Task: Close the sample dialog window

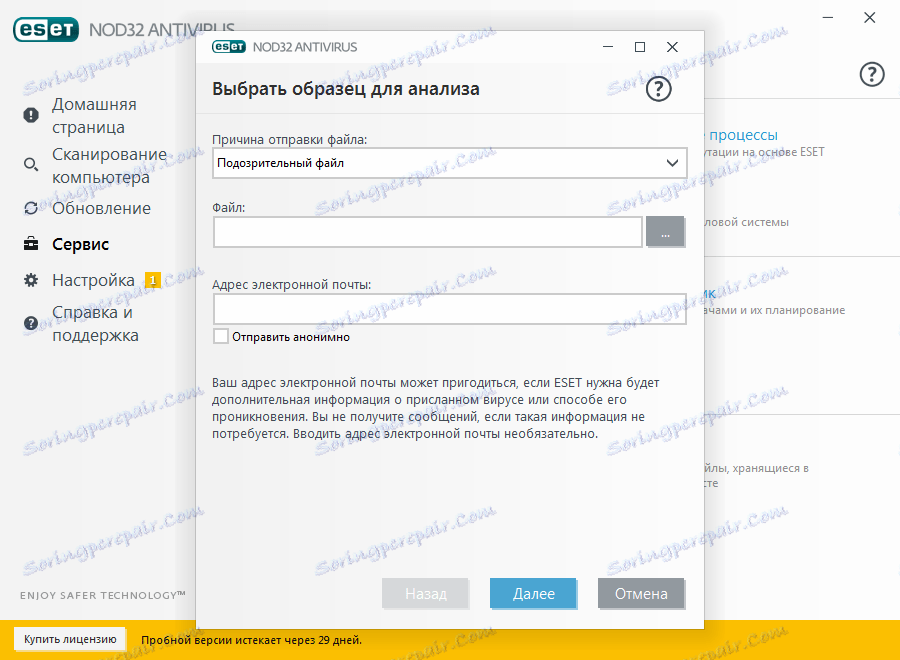Action: 672,47
